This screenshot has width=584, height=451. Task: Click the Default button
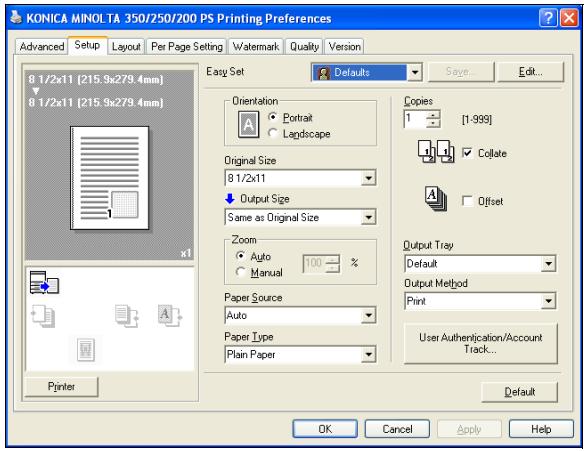click(x=520, y=392)
